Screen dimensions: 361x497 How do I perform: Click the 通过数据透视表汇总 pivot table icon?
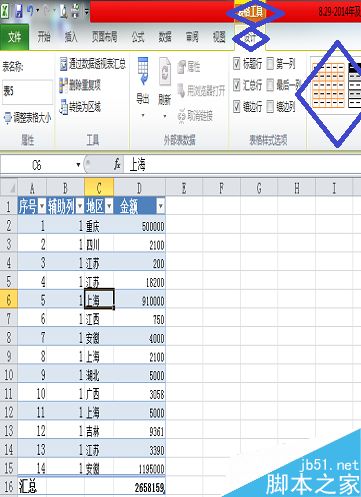[x=63, y=64]
